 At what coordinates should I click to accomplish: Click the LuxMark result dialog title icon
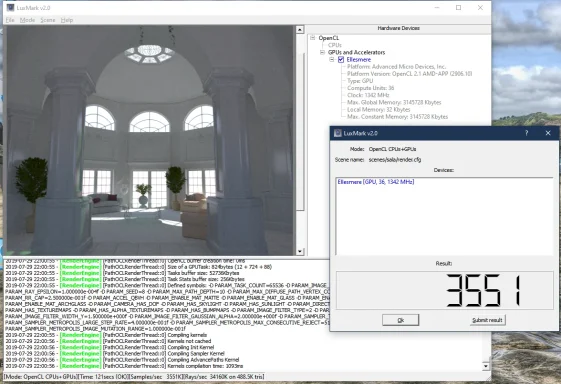337,133
